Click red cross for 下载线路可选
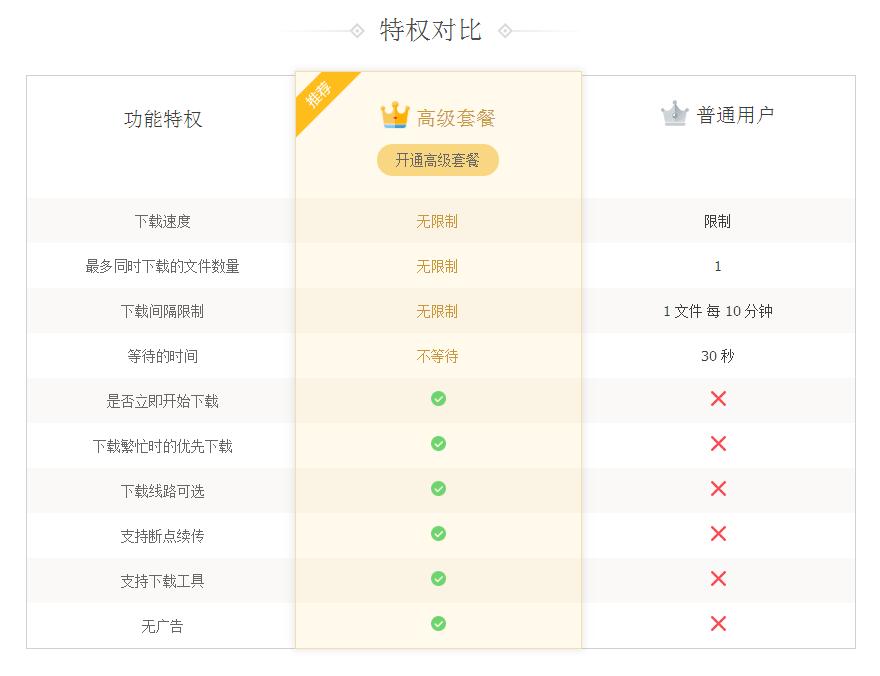This screenshot has width=880, height=676. click(718, 489)
